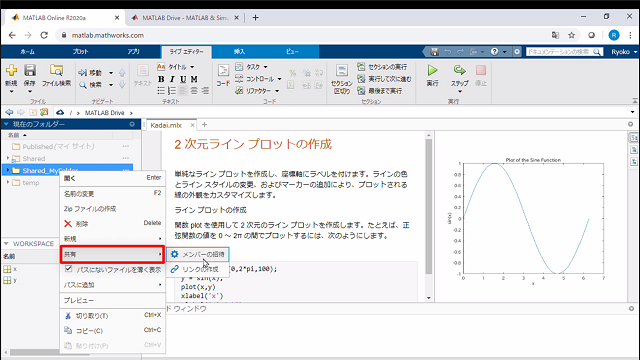Choose Invite Members in share submenu
Viewport: 640px width, 360px height.
[x=198, y=254]
